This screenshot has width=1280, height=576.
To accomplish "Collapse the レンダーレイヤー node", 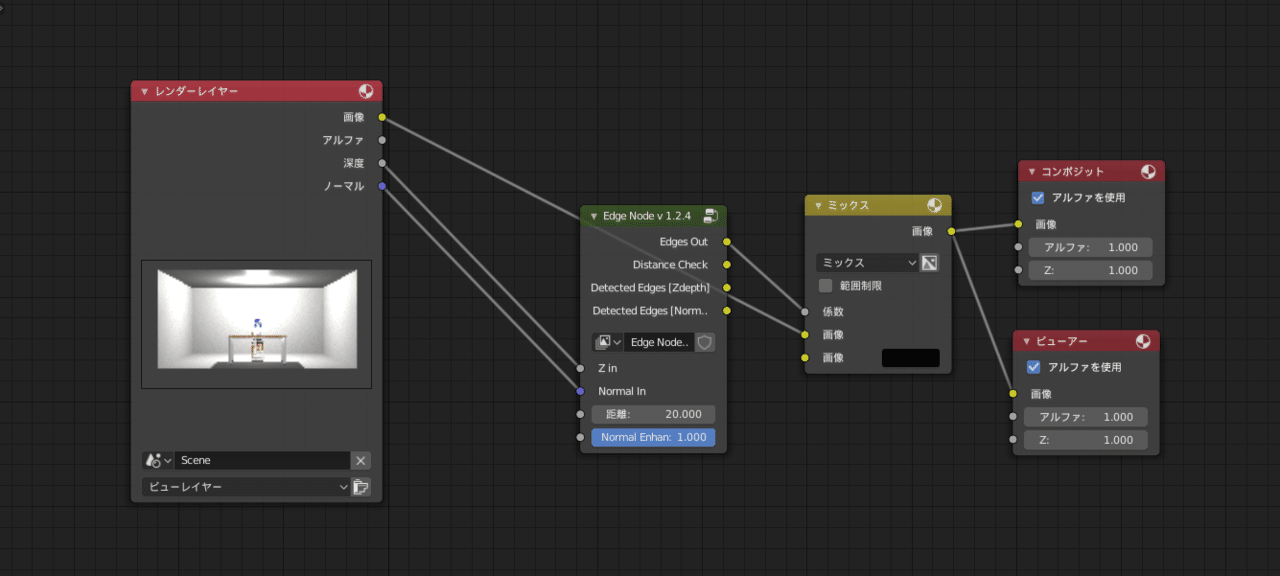I will (x=144, y=91).
